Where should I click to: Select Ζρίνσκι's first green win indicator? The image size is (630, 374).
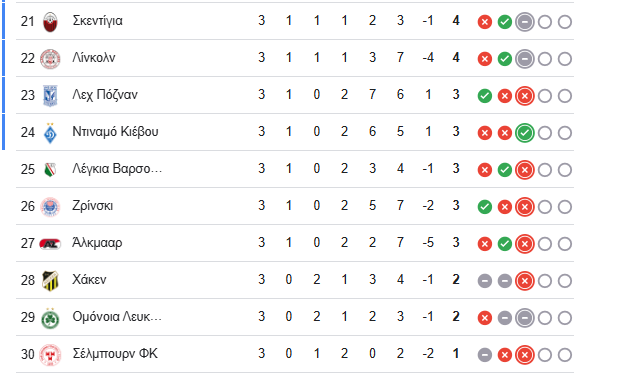(x=485, y=207)
